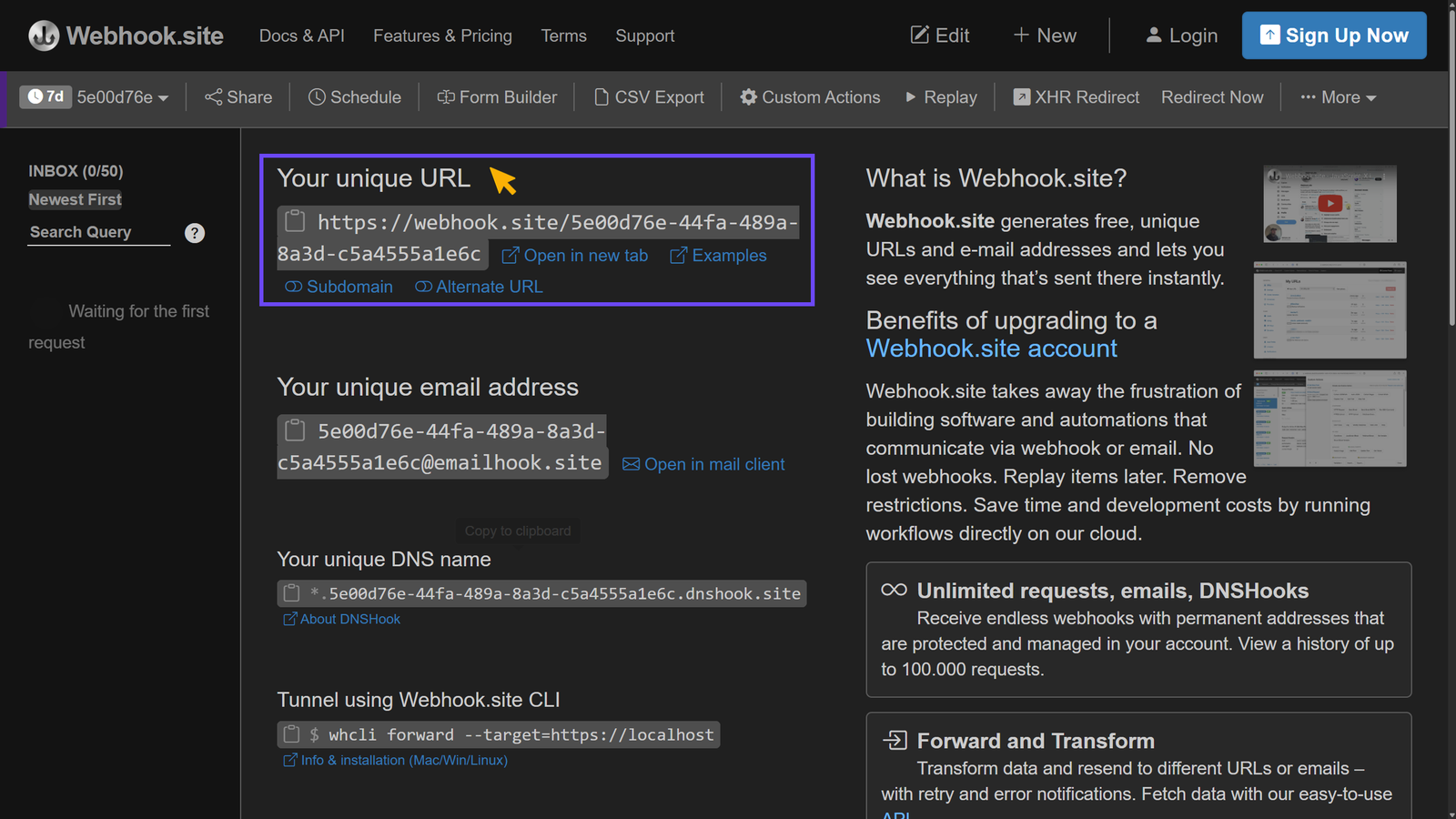1456x819 pixels.
Task: Toggle XHR Redirect
Action: tap(1077, 97)
